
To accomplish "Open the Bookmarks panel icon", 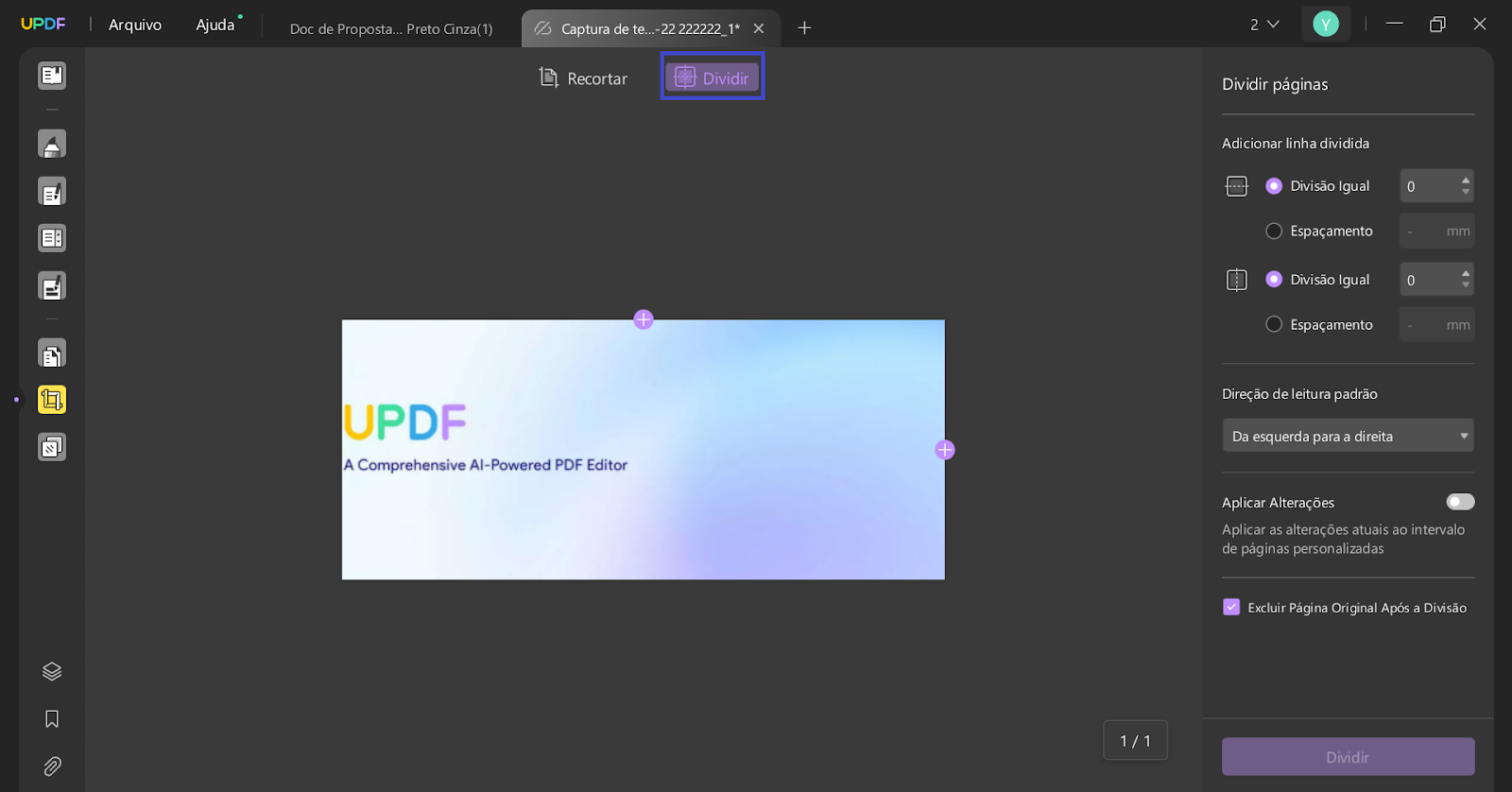I will point(52,719).
